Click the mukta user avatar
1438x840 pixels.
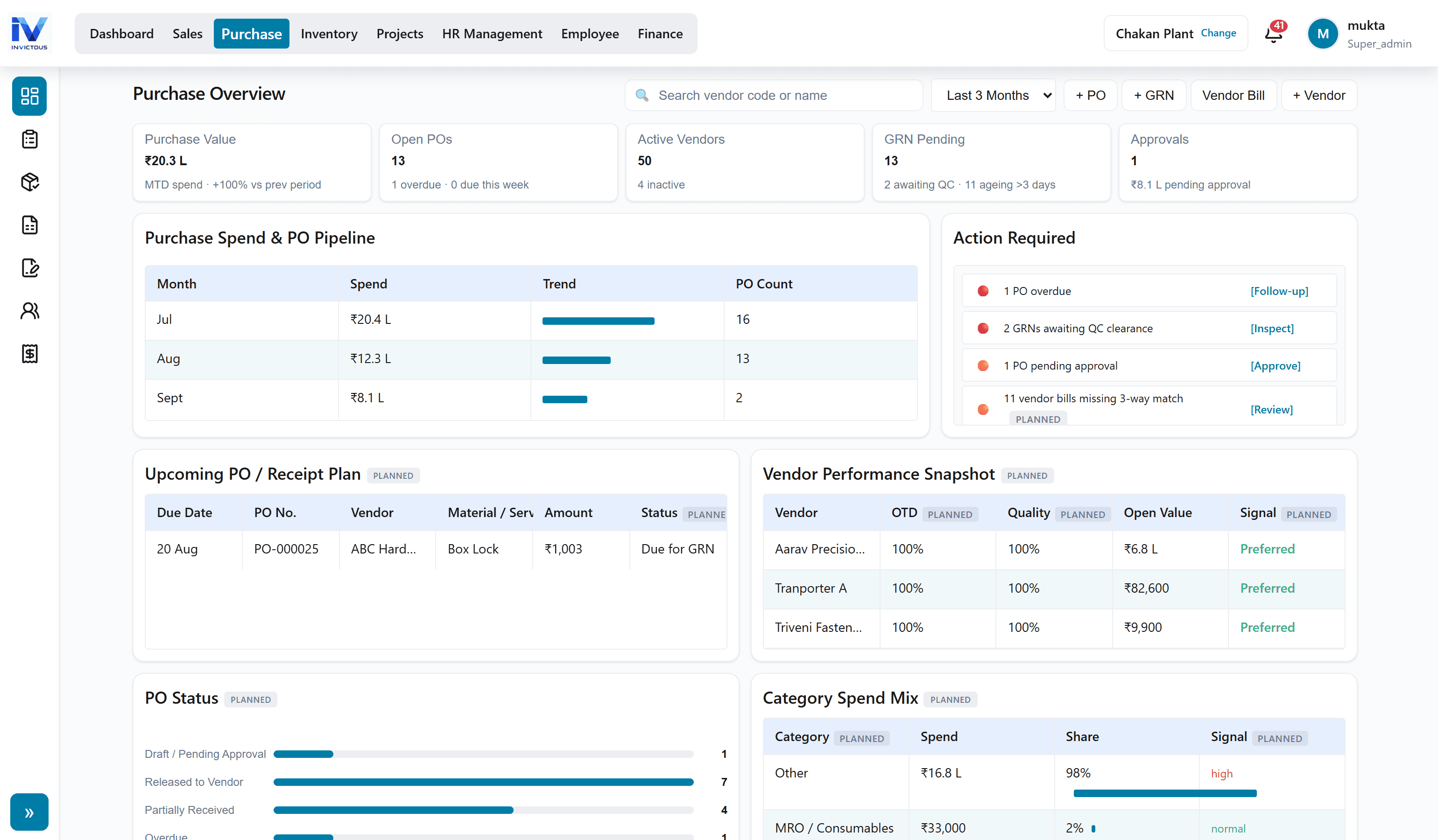point(1323,34)
